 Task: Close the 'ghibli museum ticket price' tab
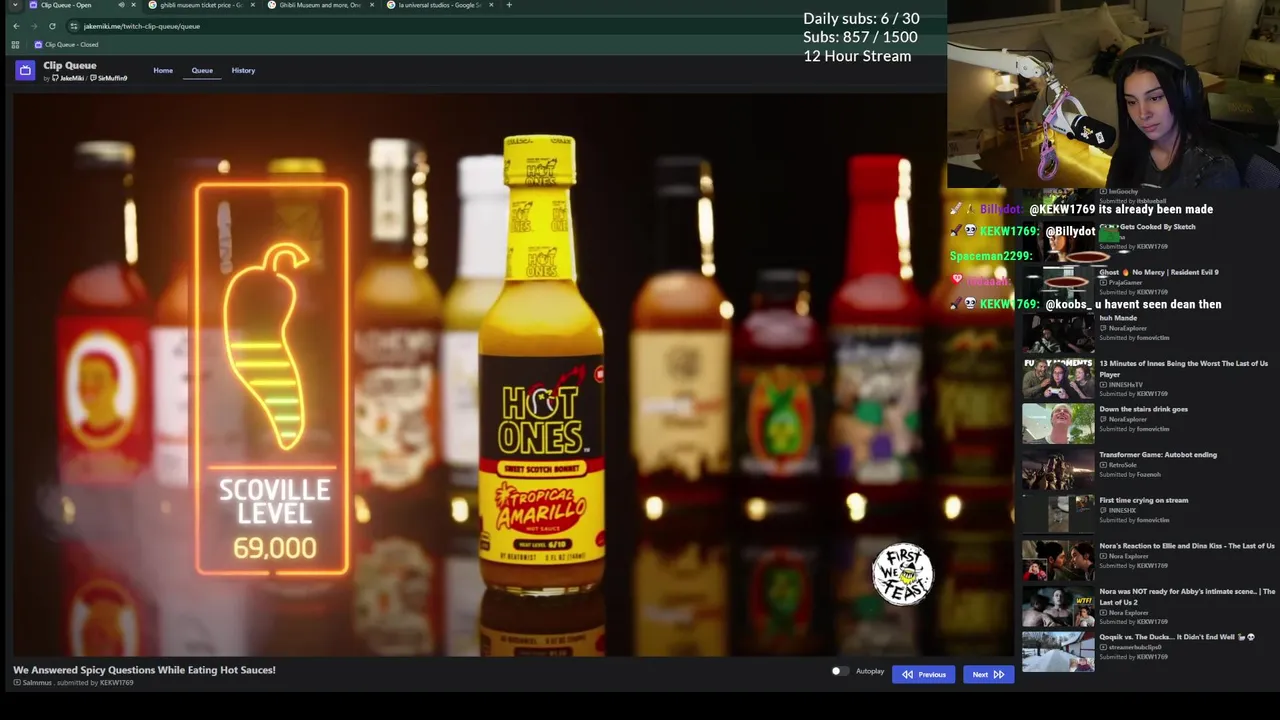coord(252,5)
